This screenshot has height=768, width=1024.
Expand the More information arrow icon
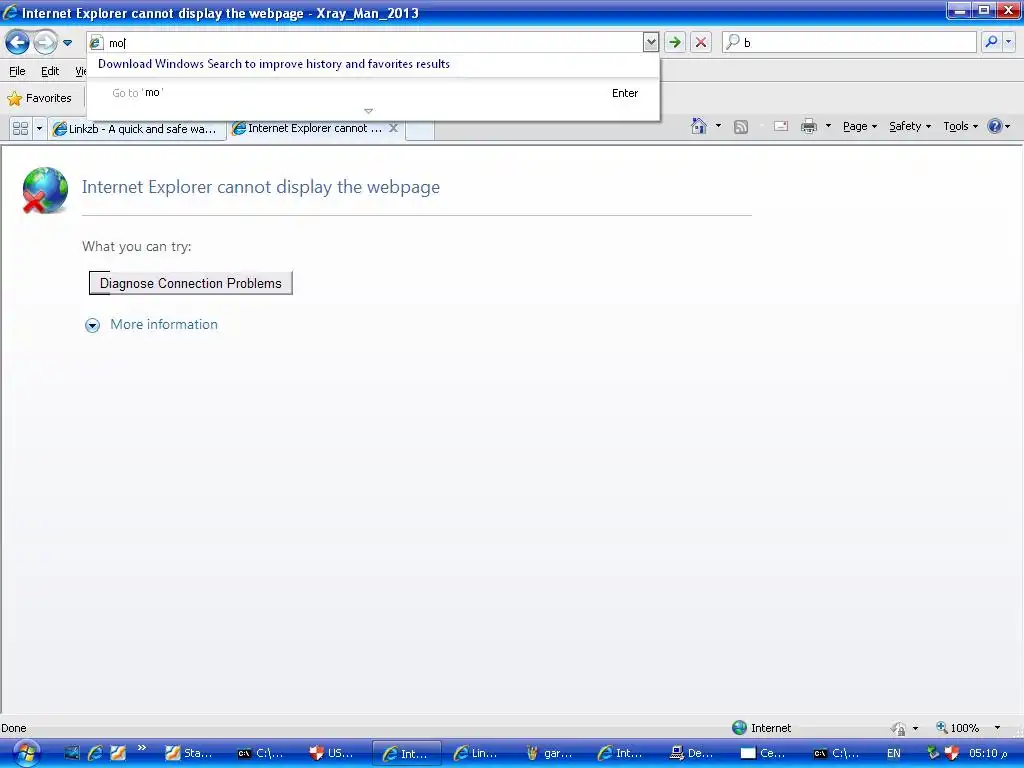pyautogui.click(x=93, y=325)
